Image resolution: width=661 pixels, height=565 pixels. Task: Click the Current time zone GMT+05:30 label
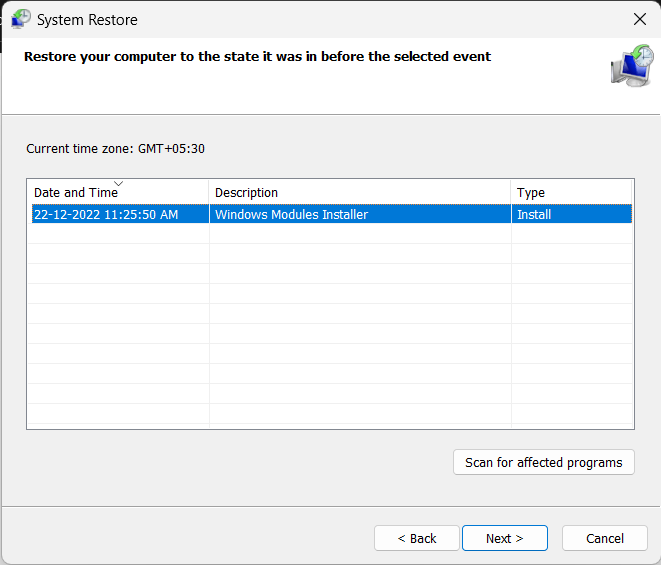[116, 148]
